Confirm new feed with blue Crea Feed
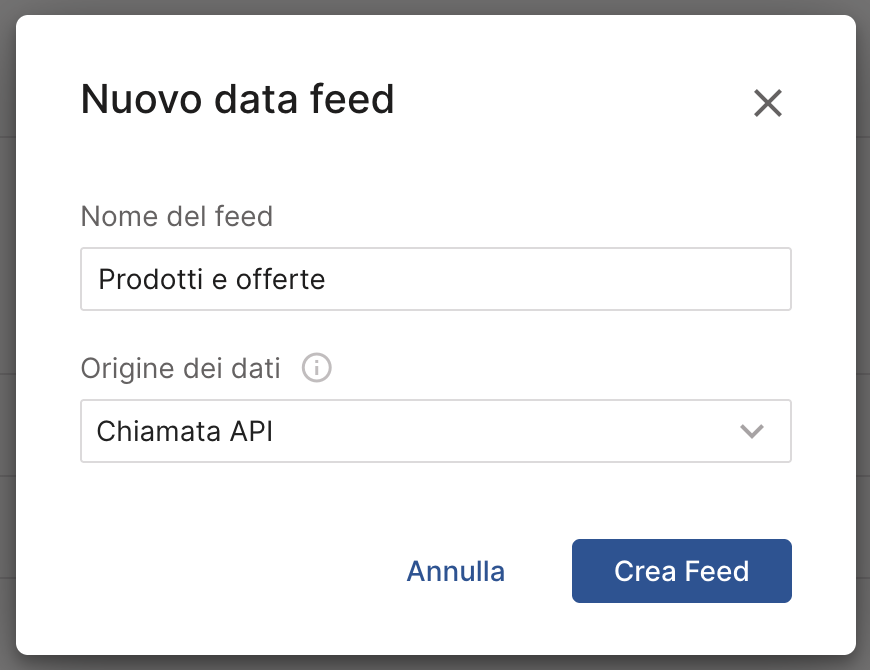Image resolution: width=870 pixels, height=670 pixels. pos(681,571)
